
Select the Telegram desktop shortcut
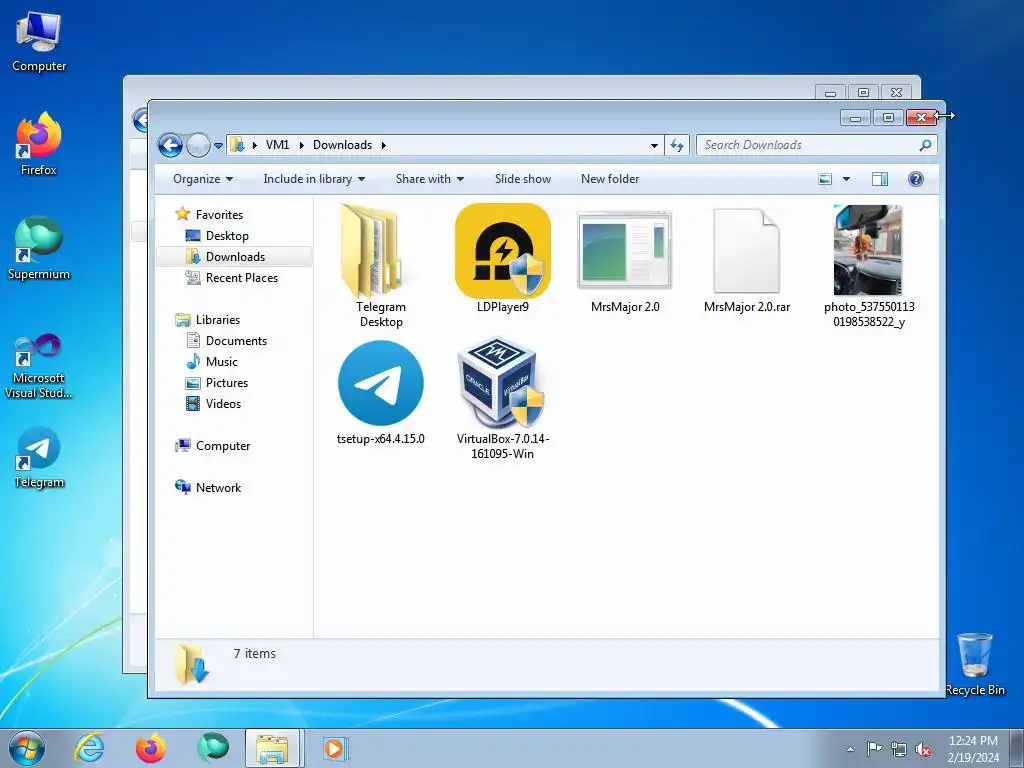coord(39,458)
